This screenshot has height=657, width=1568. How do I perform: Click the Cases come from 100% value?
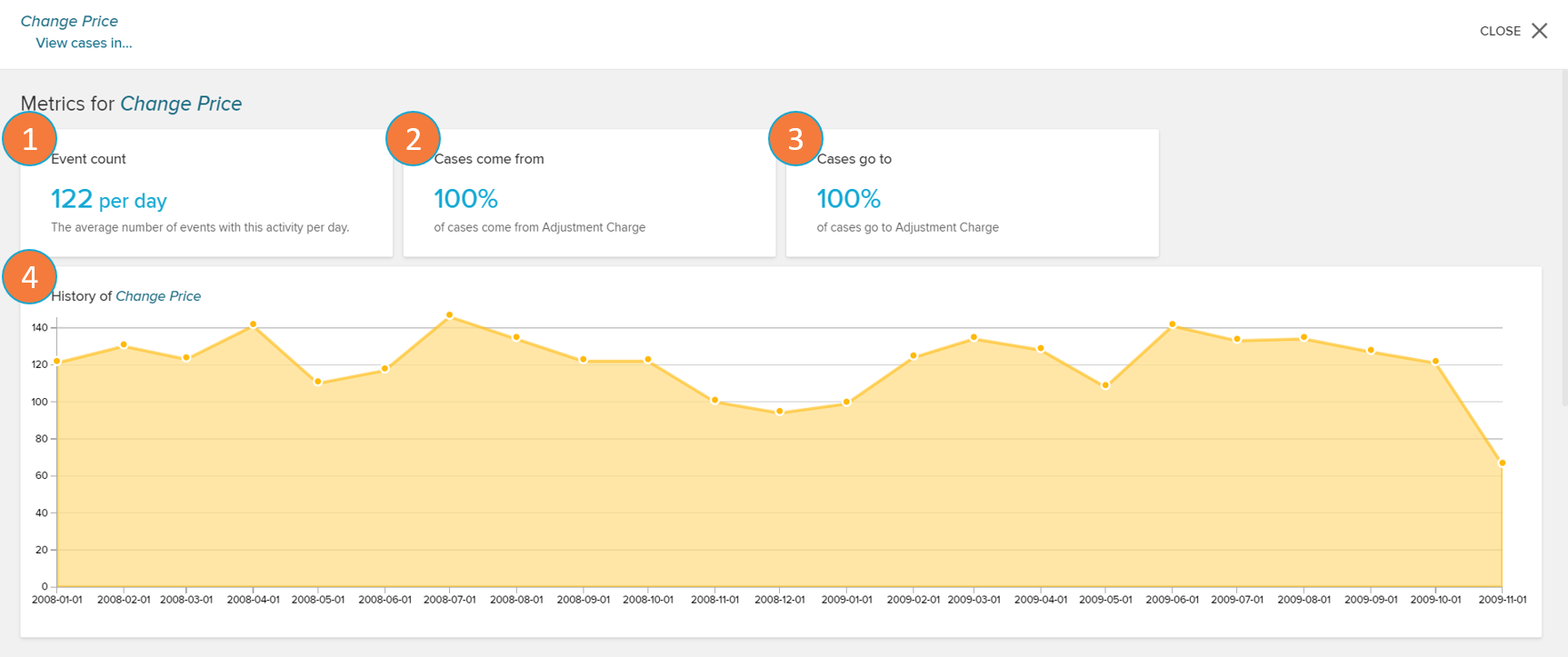pyautogui.click(x=465, y=199)
